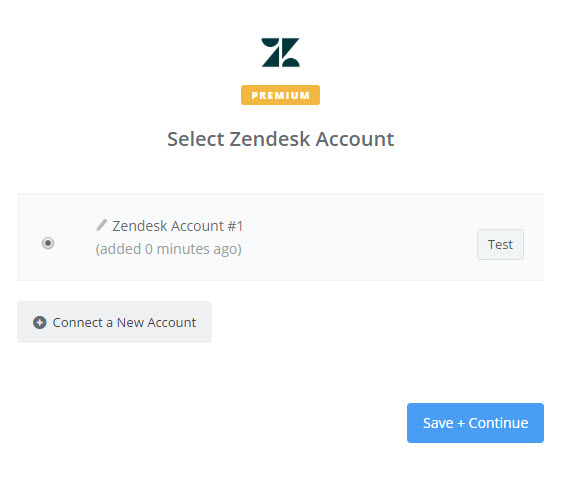Click the plus circle icon
562x477 pixels.
click(x=40, y=322)
